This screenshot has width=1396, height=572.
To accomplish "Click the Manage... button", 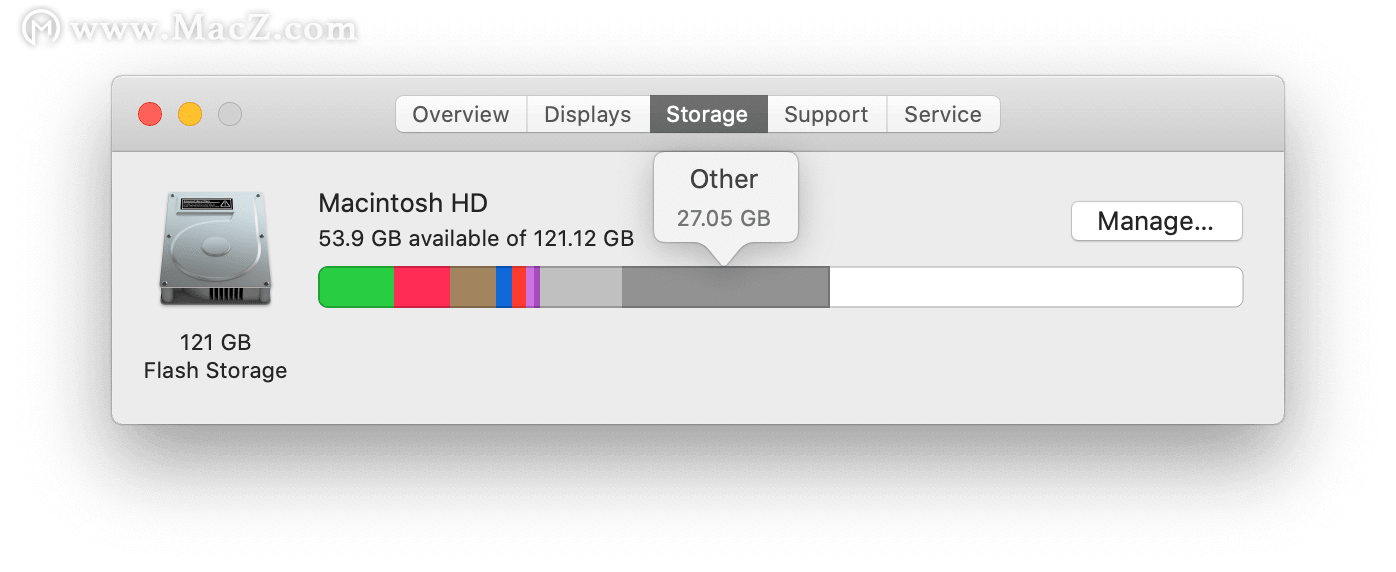I will [1156, 221].
